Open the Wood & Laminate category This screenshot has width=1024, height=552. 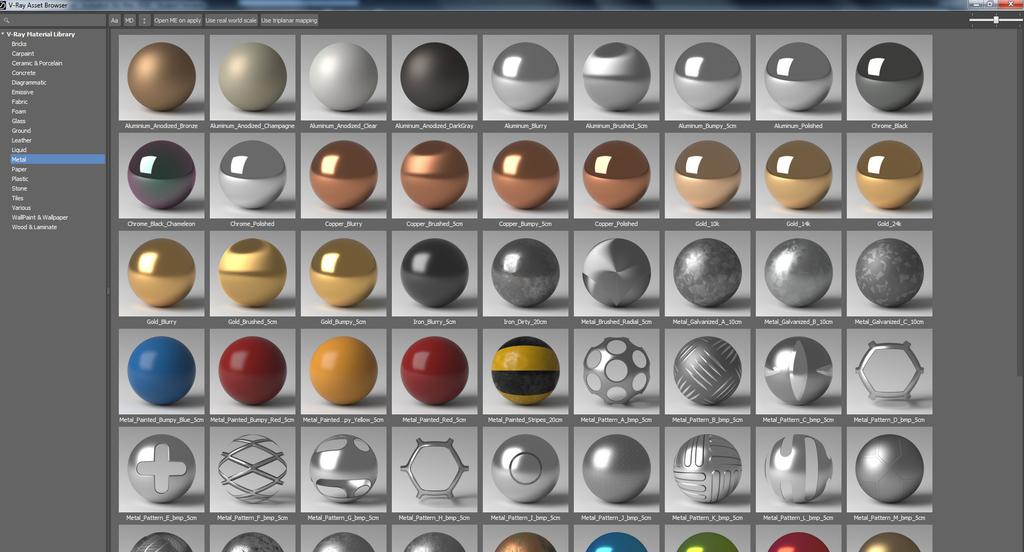pos(34,227)
